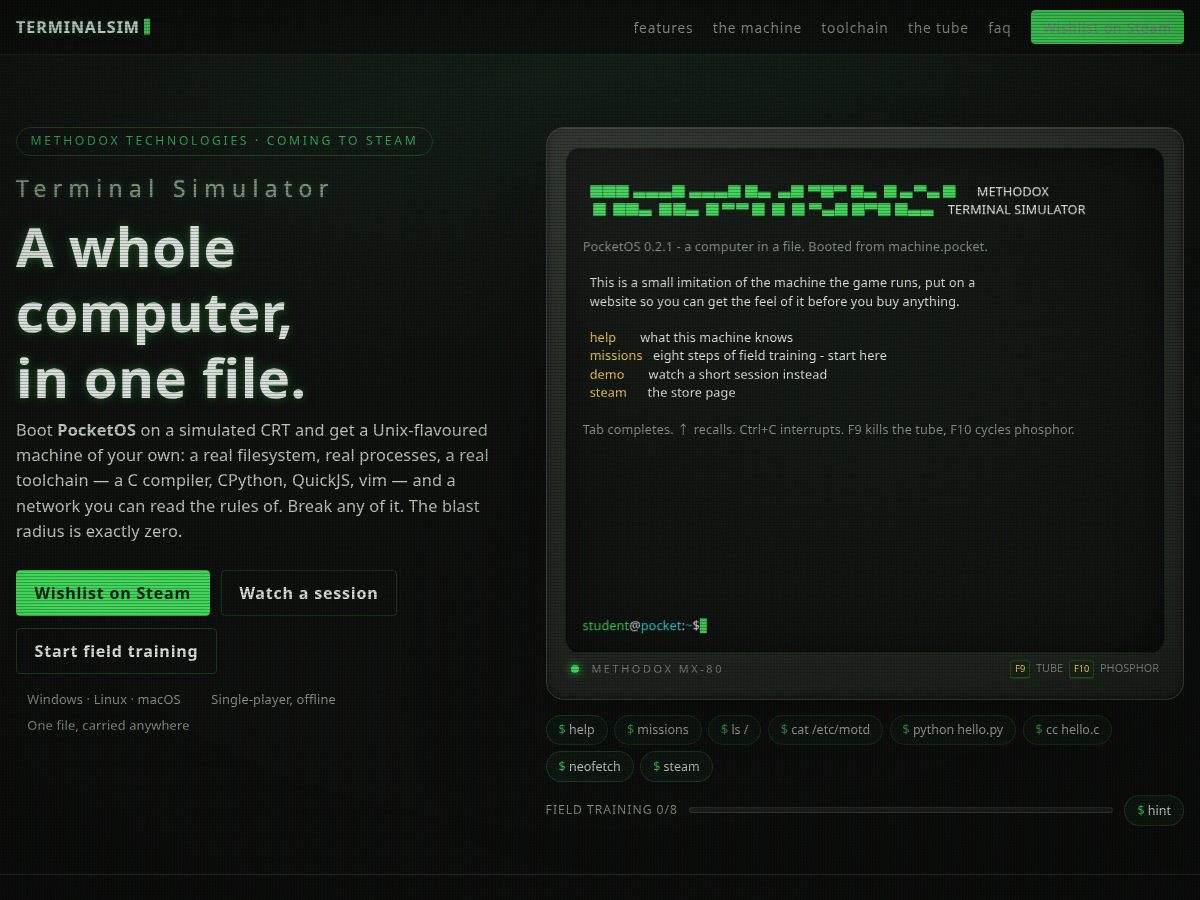Go to the machine section
Screen dimensions: 1200x900
pyautogui.click(x=757, y=28)
